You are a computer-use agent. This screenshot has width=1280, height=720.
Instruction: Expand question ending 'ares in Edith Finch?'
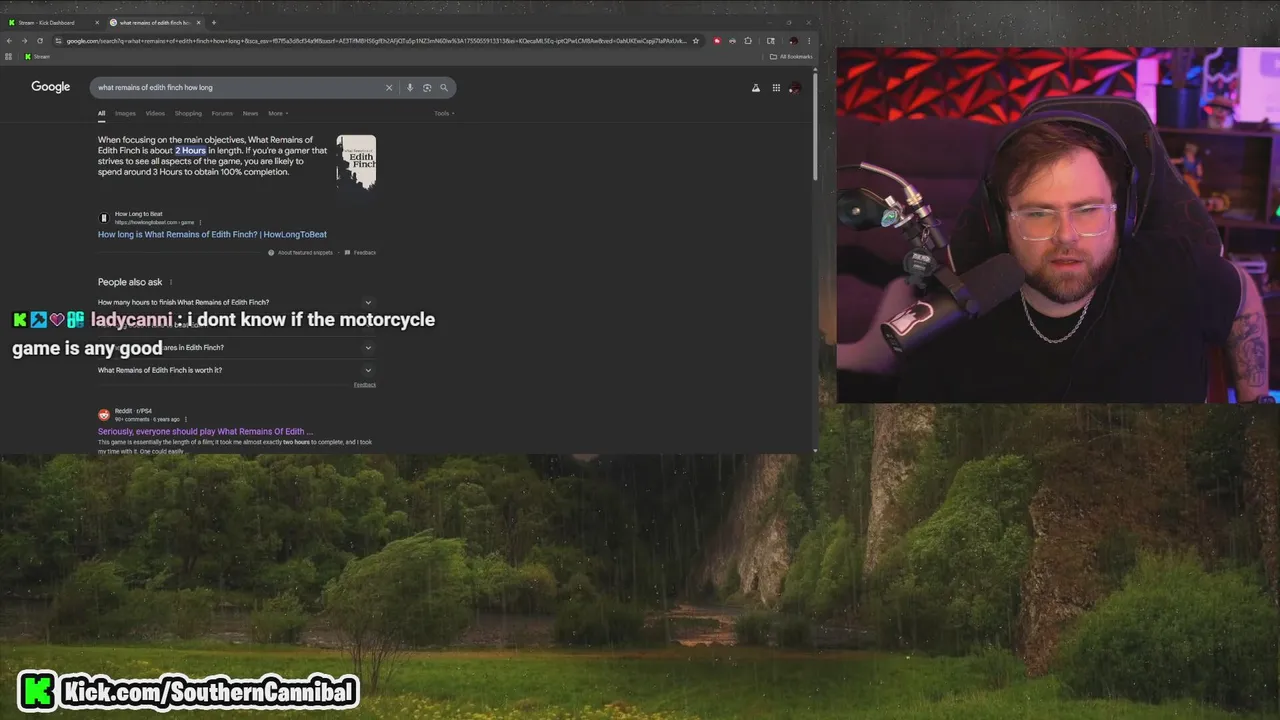(x=235, y=347)
